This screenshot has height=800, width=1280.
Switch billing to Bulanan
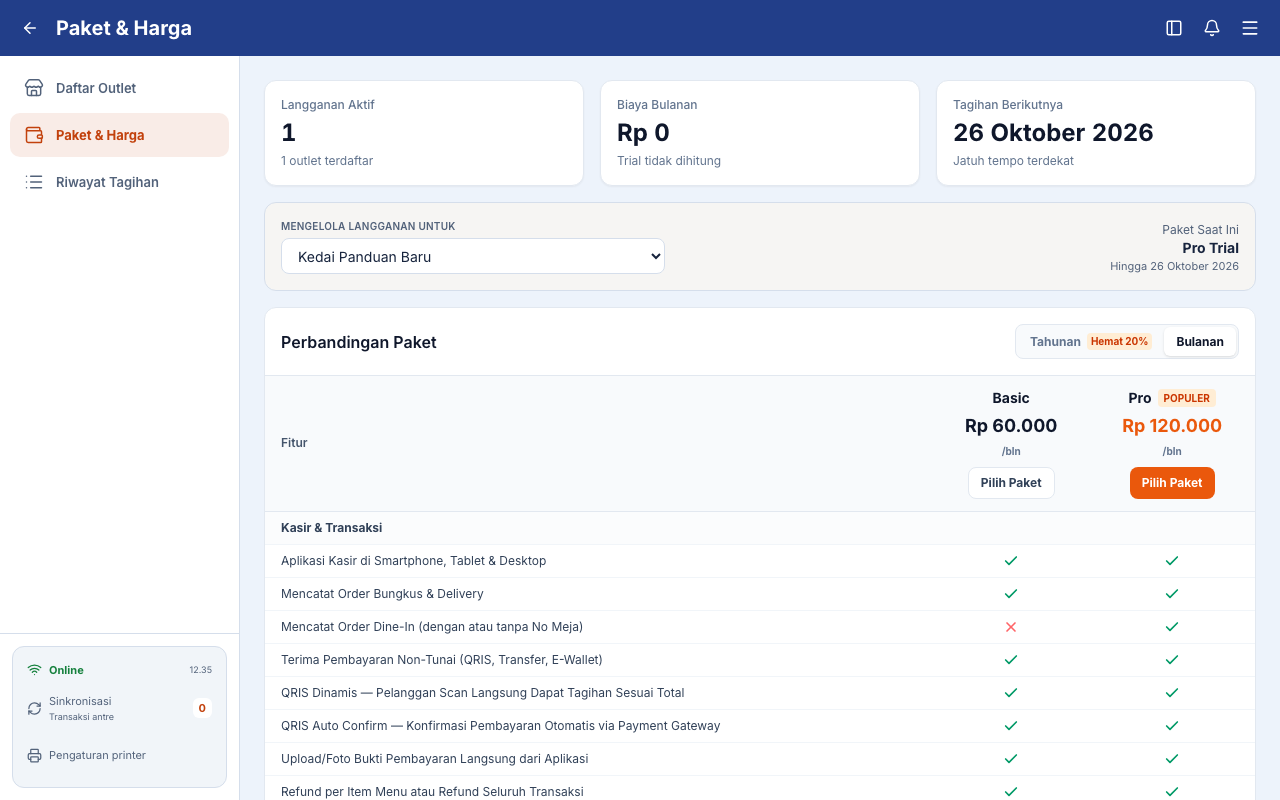tap(1200, 342)
